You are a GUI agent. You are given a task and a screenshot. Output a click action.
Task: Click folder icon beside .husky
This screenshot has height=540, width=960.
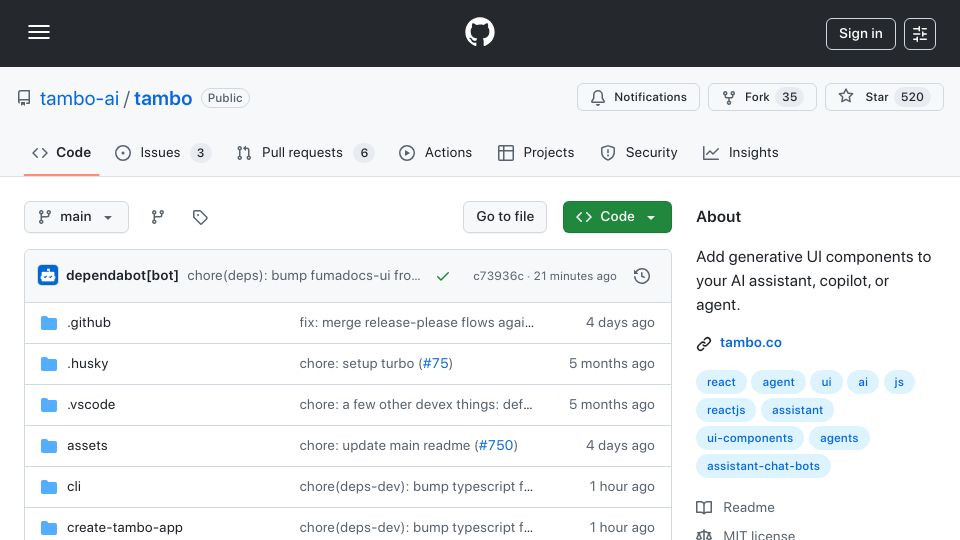(49, 364)
